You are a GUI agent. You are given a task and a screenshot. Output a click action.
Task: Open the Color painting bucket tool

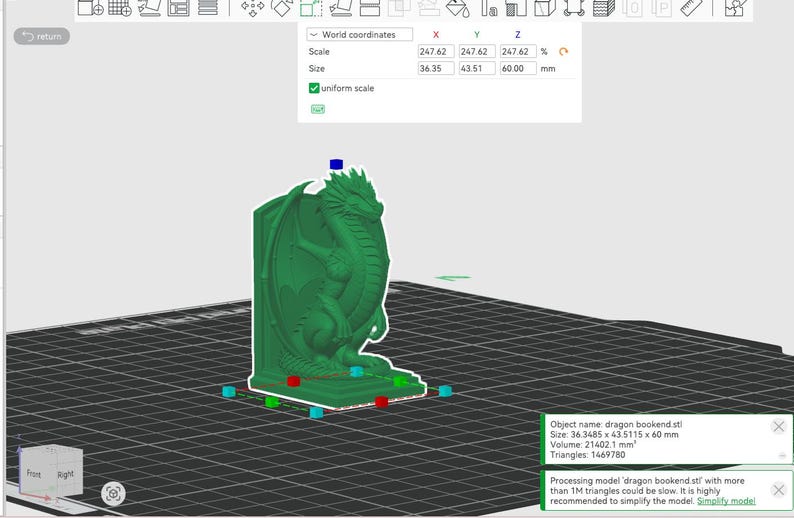[458, 8]
